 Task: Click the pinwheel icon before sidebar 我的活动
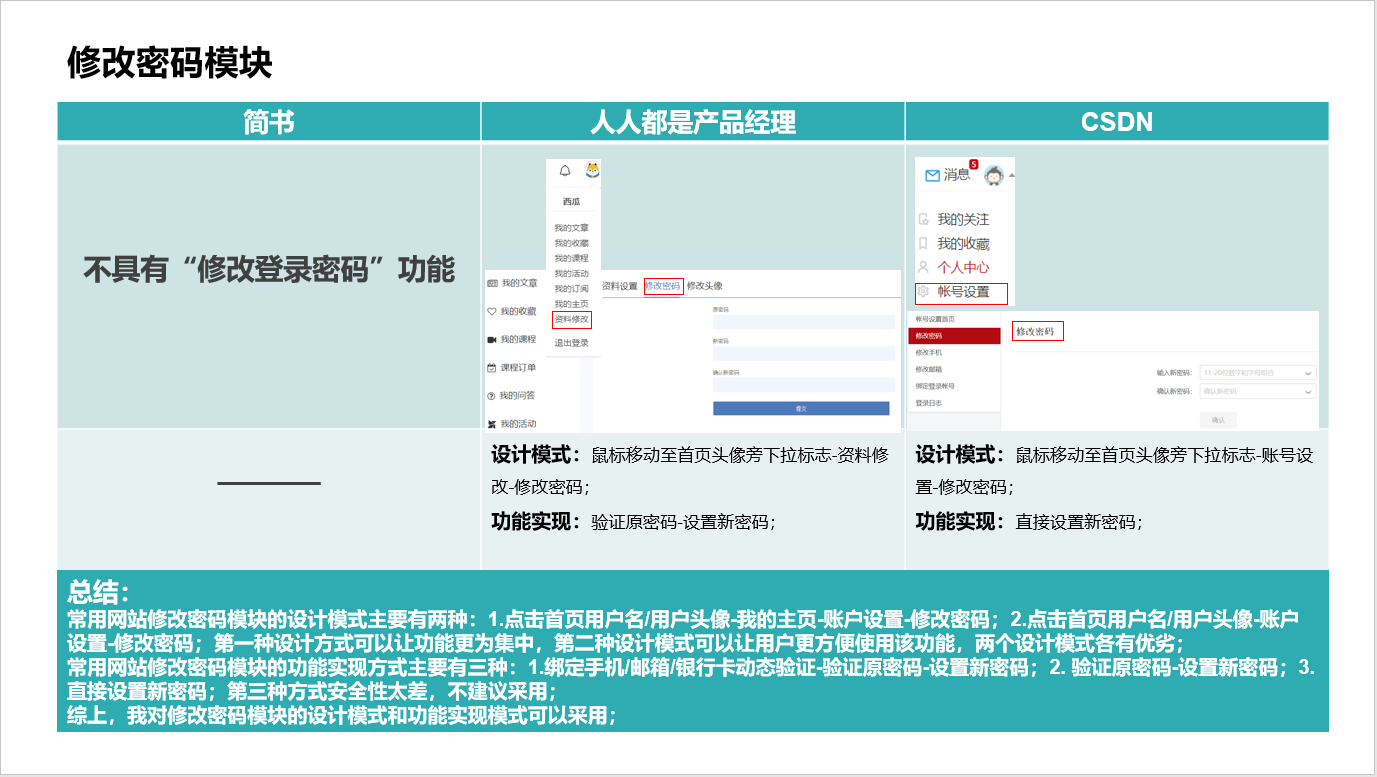(492, 424)
